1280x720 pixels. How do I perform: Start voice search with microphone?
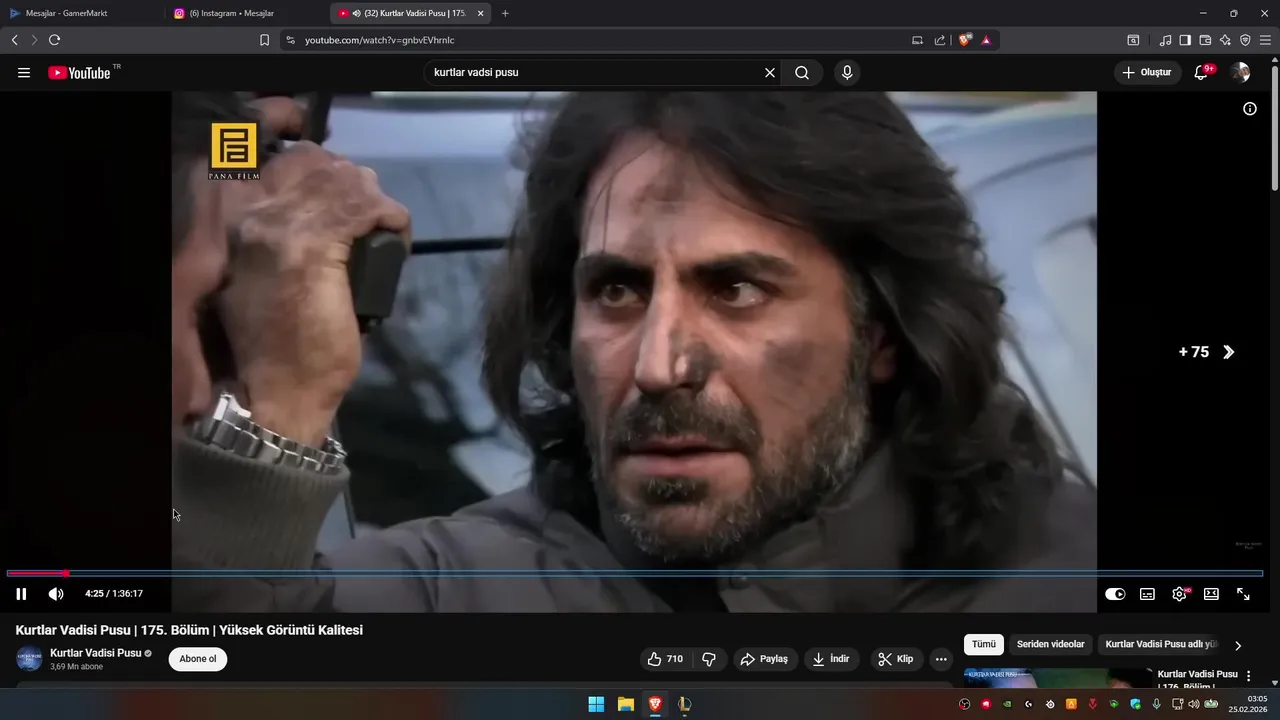pyautogui.click(x=847, y=73)
